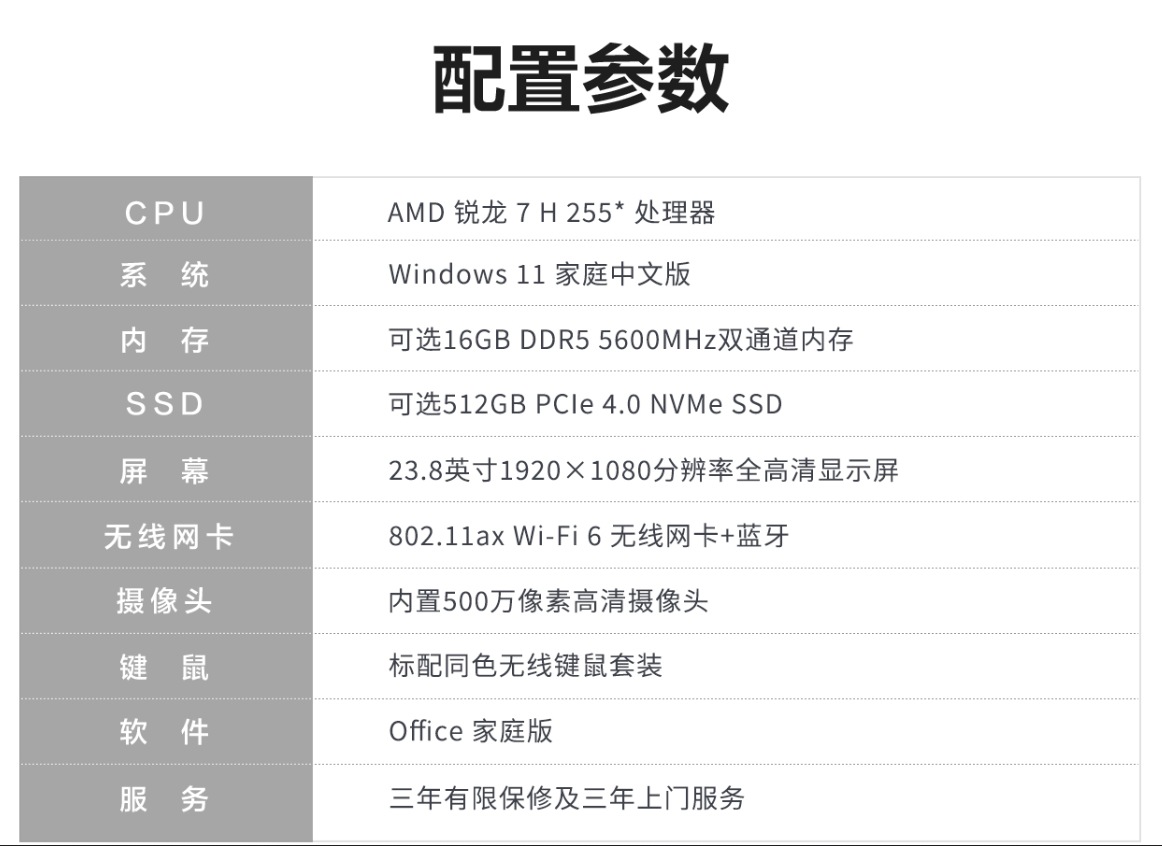Select the CPU label cell
The width and height of the screenshot is (1162, 846).
click(x=165, y=212)
